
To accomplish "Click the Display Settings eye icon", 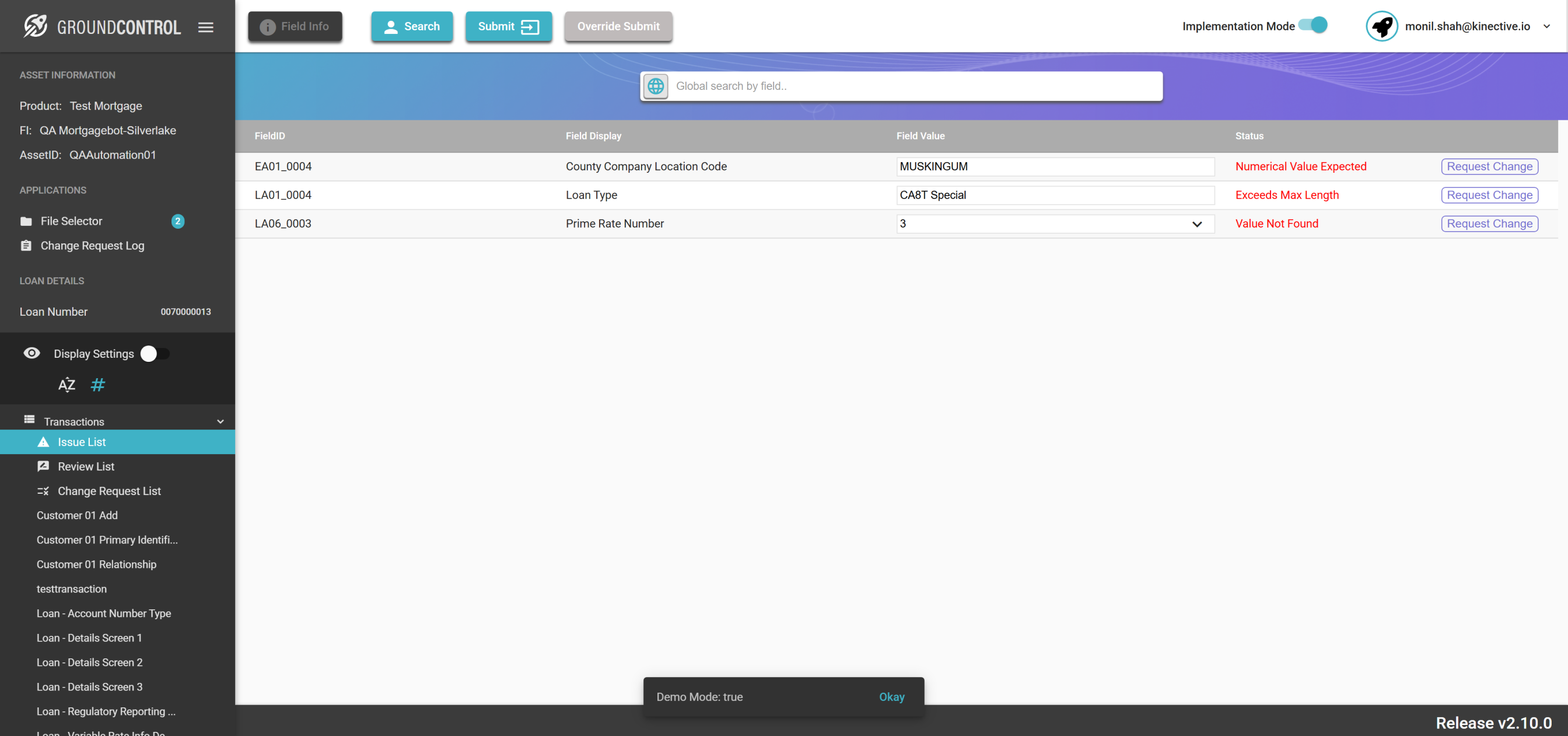I will tap(32, 353).
